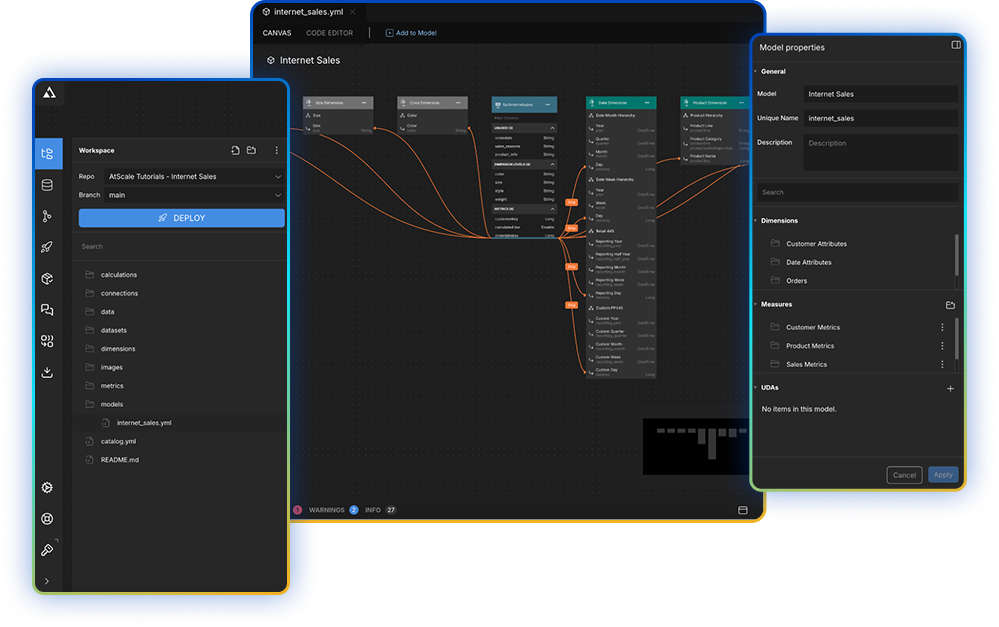Screen dimensions: 999x627
Task: Select the import/download icon in sidebar
Action: (47, 371)
